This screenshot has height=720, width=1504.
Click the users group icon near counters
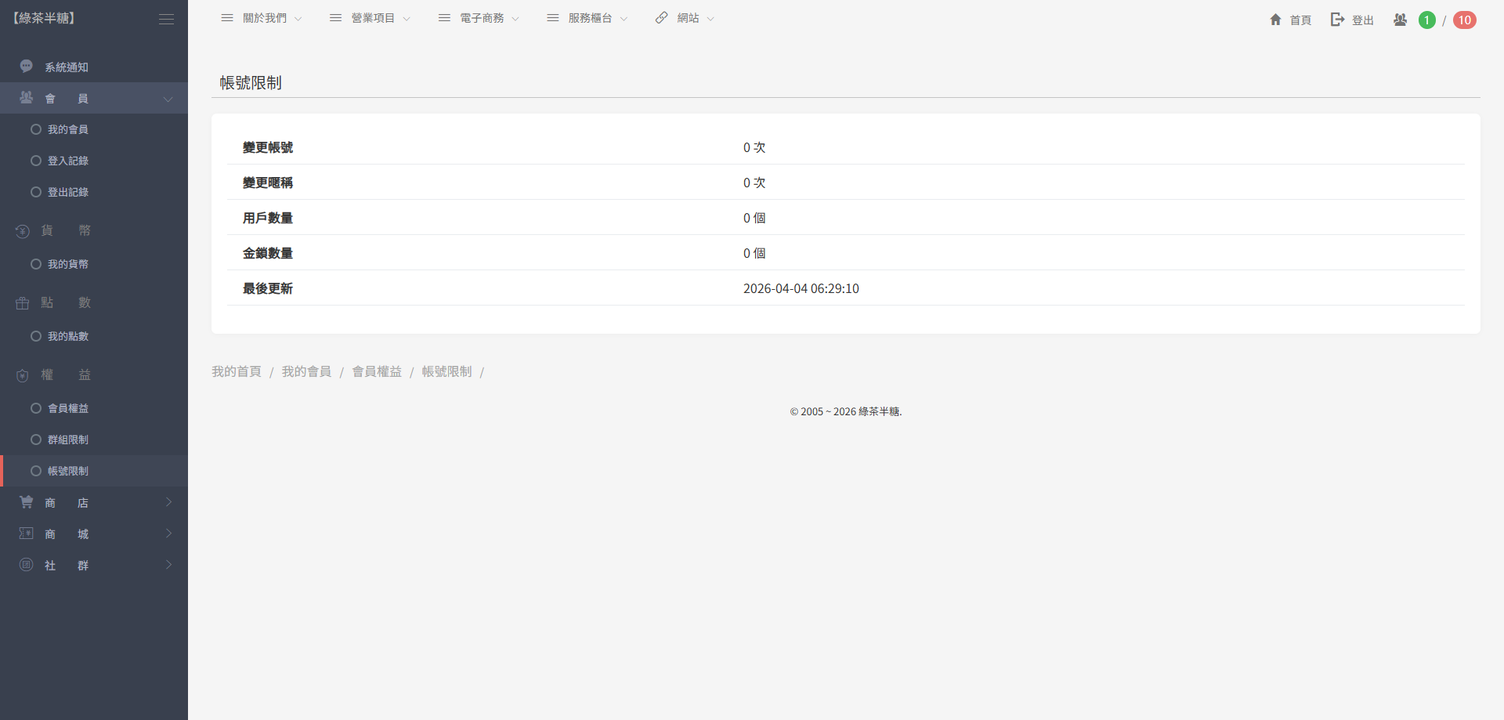(x=1400, y=20)
